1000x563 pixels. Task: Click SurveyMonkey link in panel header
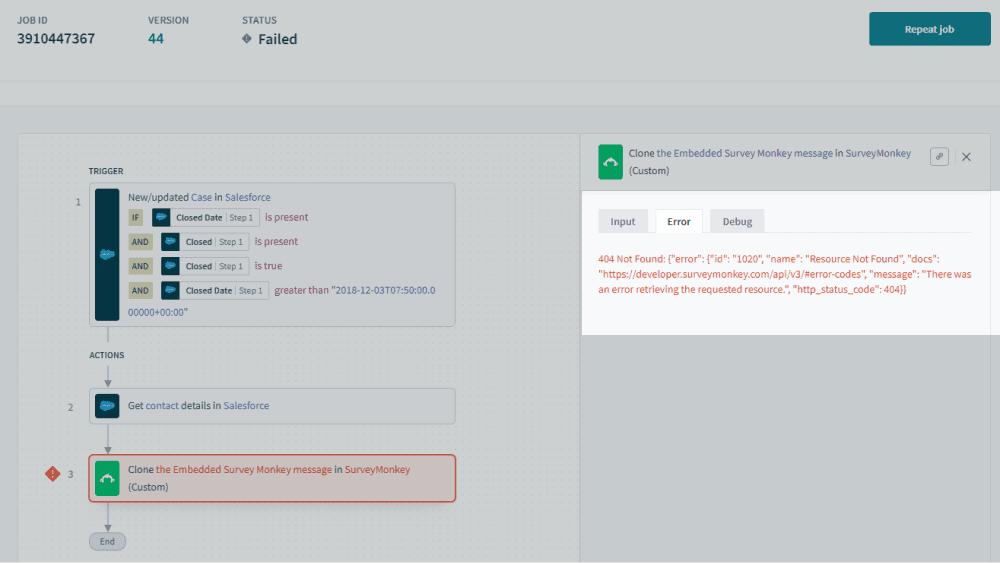[878, 153]
